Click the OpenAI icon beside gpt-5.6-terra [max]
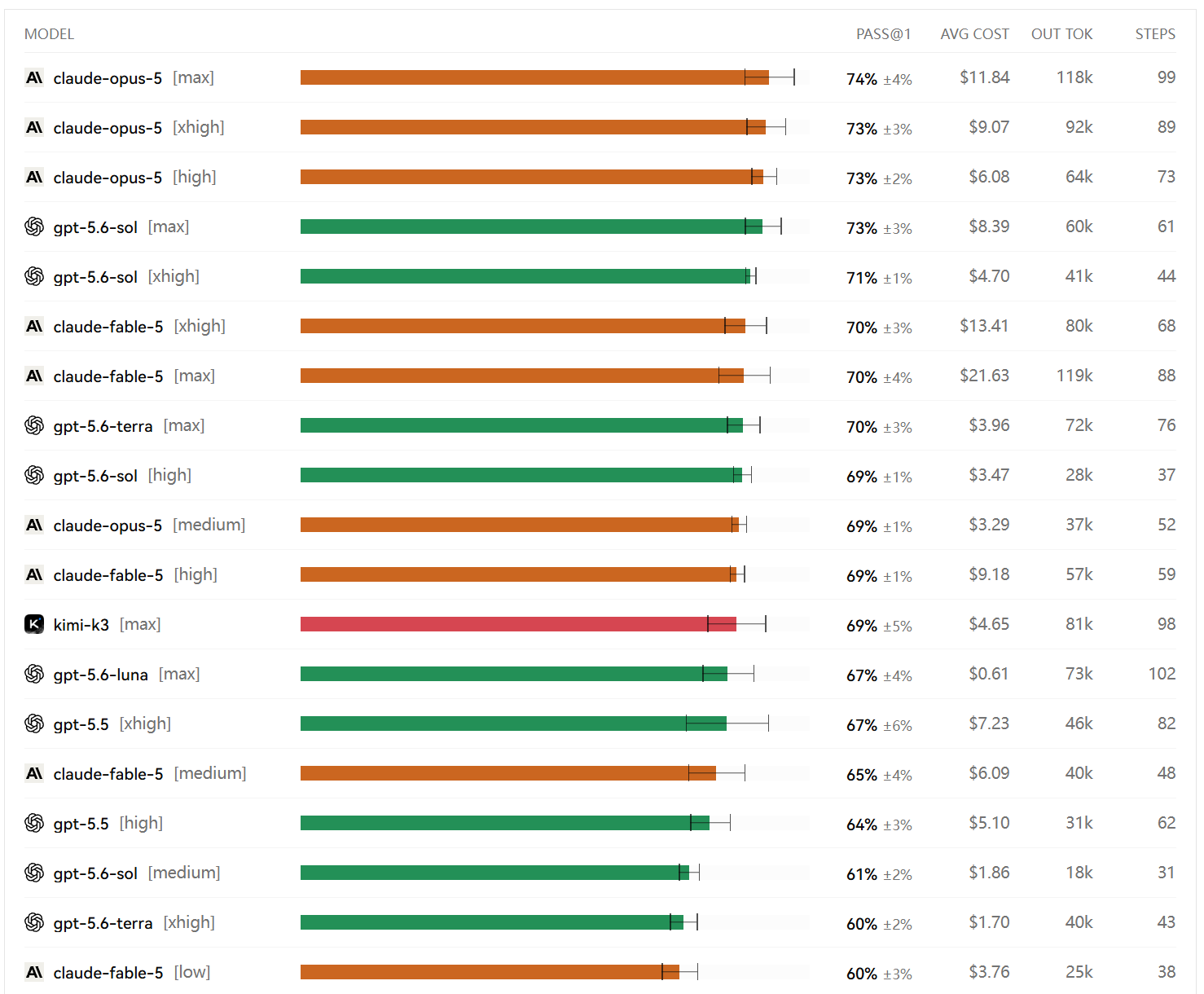This screenshot has width=1204, height=994. 34,426
